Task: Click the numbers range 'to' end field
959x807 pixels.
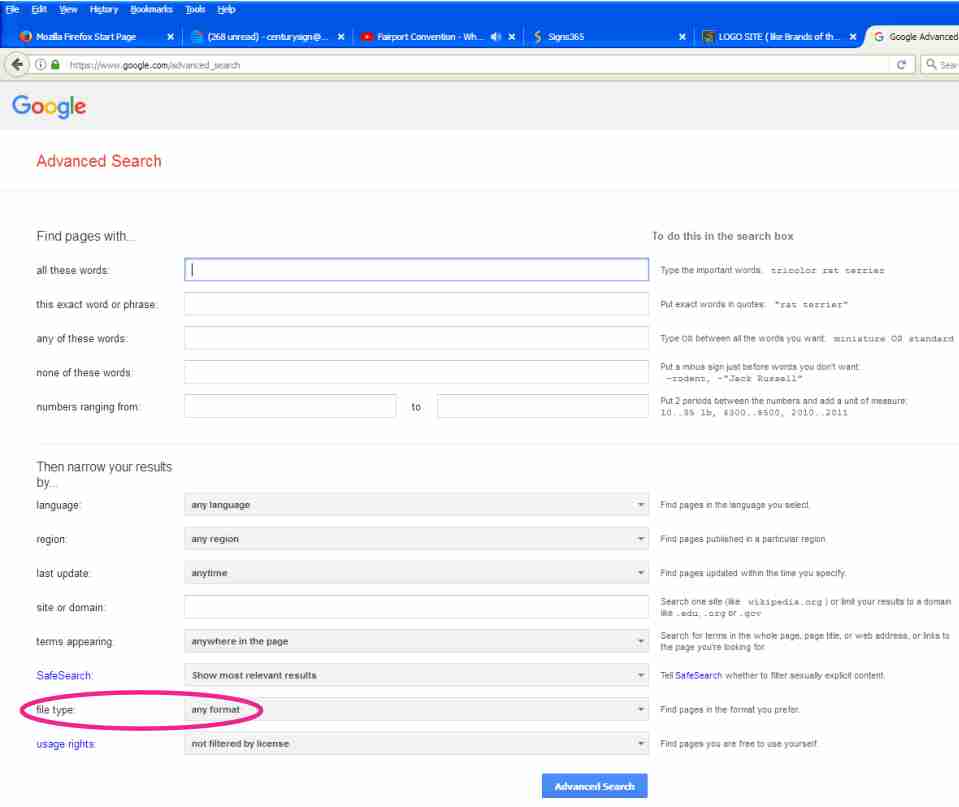Action: click(x=542, y=407)
